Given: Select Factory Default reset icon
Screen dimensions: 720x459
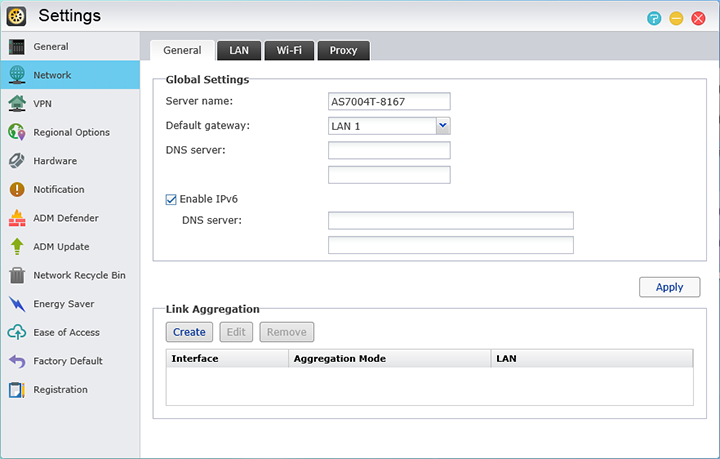Looking at the screenshot, I should click(x=16, y=361).
